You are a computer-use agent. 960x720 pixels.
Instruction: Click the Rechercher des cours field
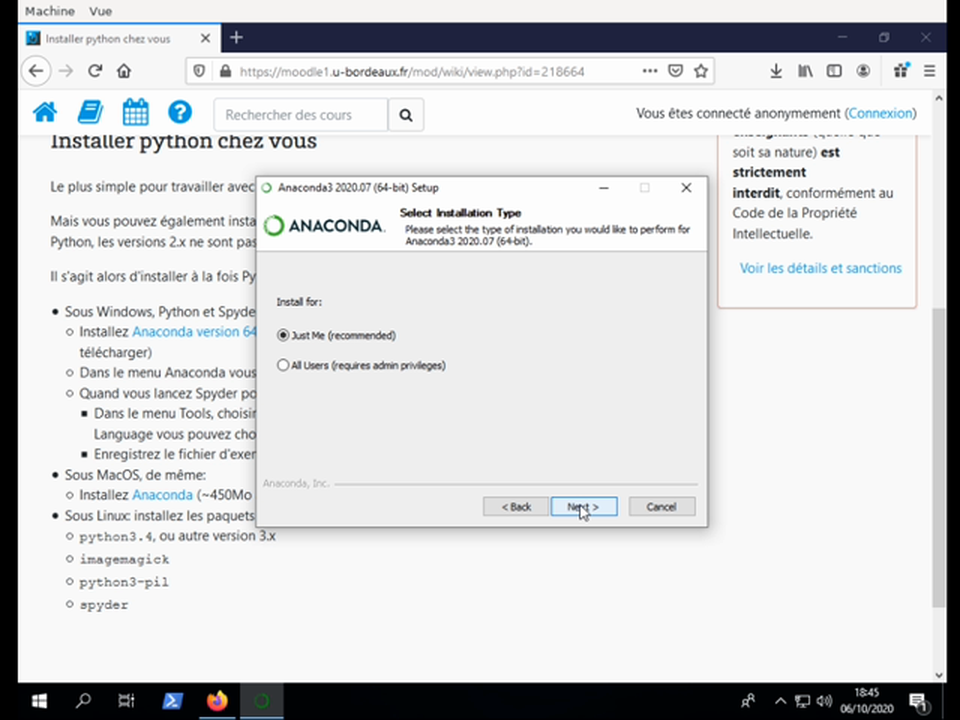pyautogui.click(x=301, y=115)
